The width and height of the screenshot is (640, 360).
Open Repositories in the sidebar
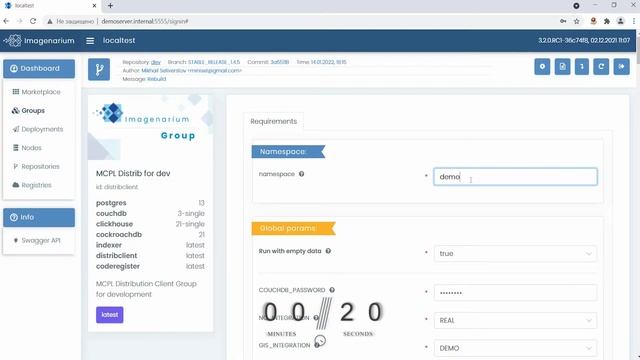[36, 167]
